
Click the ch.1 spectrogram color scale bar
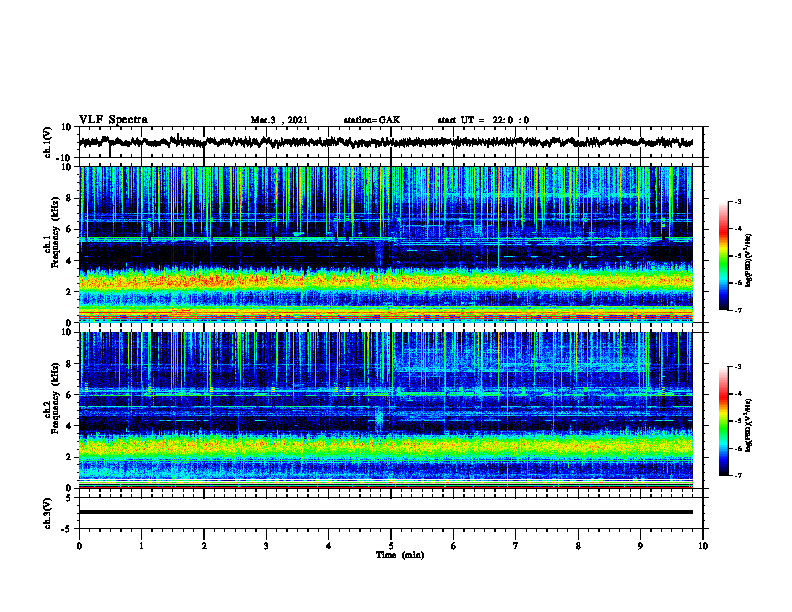723,256
